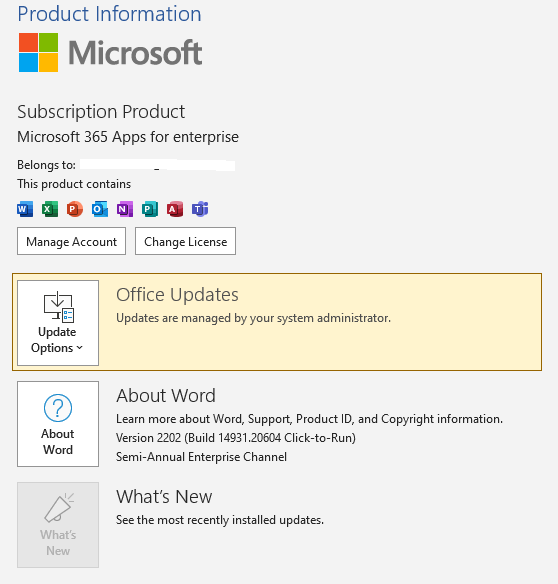Viewport: 558px width, 584px height.
Task: Expand the Update Options dropdown
Action: click(x=58, y=323)
